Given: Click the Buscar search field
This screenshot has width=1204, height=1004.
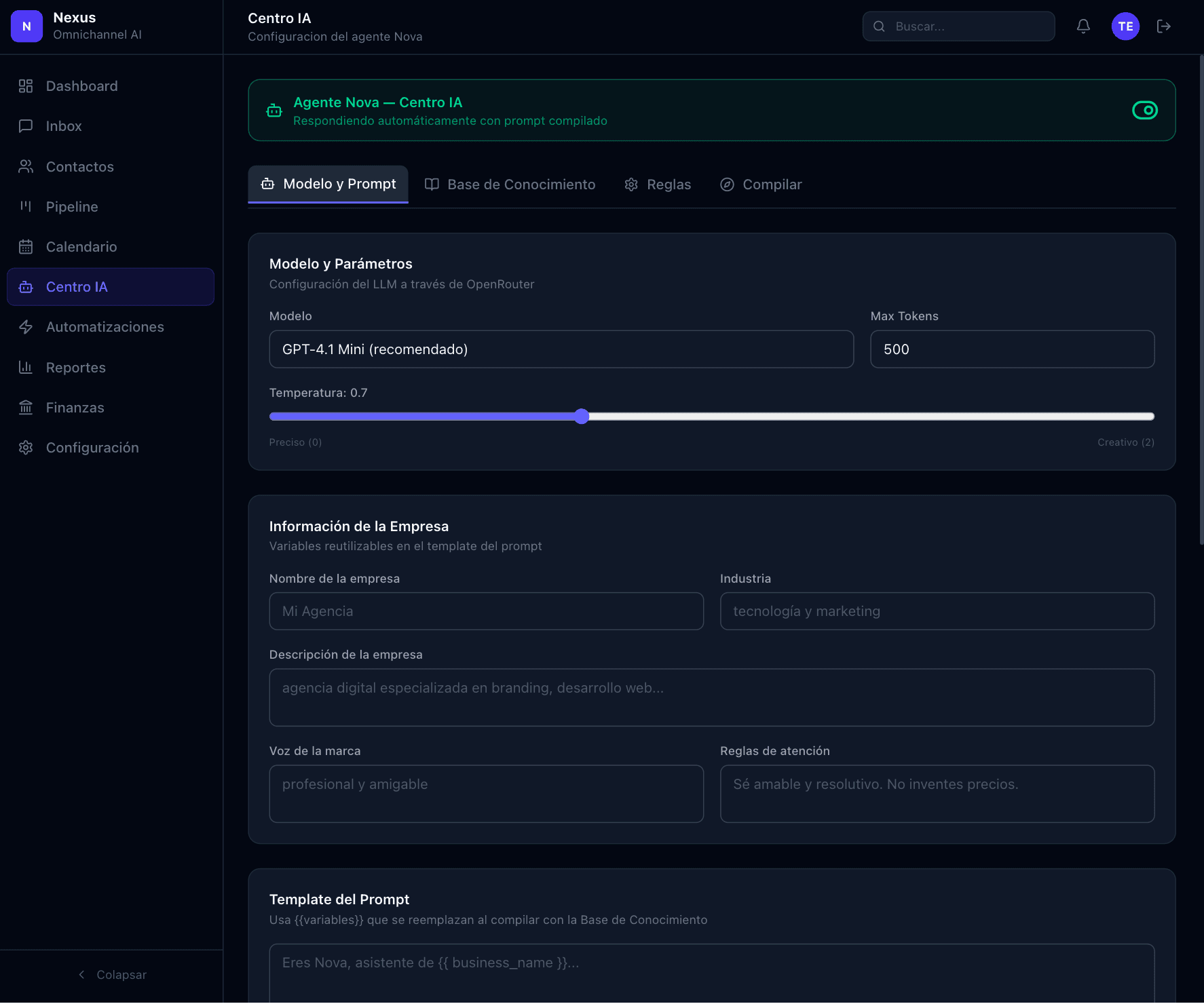Looking at the screenshot, I should click(958, 26).
